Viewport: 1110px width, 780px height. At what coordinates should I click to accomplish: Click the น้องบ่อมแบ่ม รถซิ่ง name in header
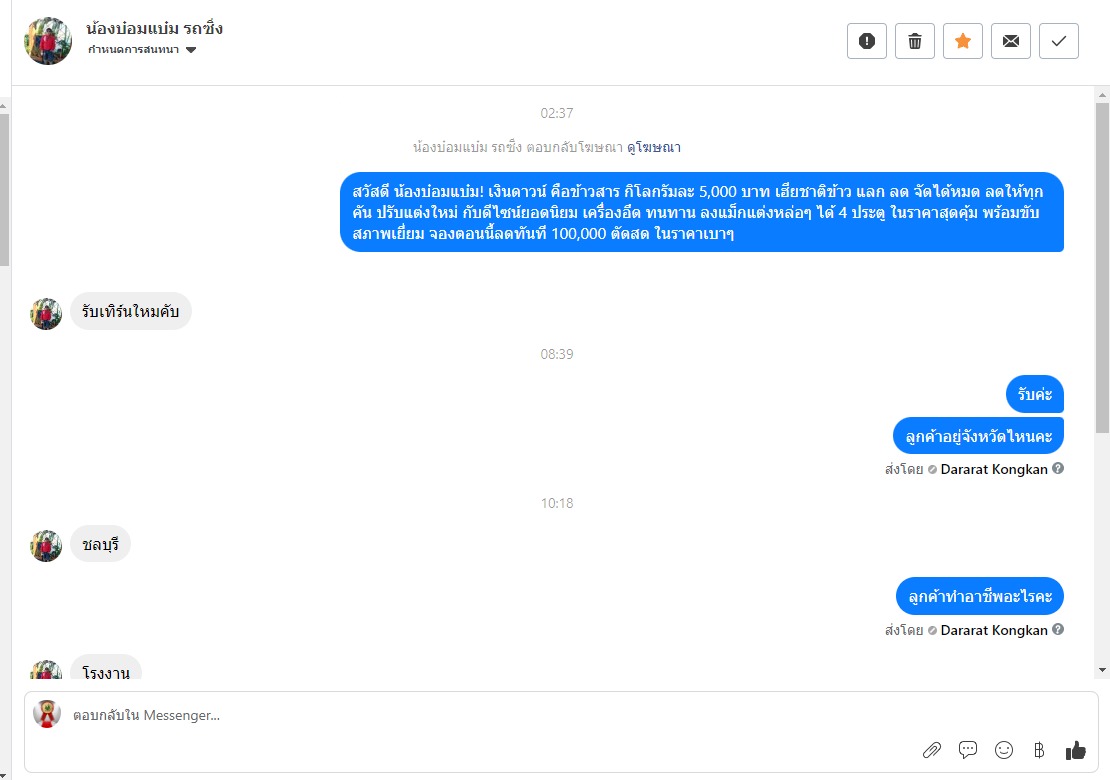point(155,29)
